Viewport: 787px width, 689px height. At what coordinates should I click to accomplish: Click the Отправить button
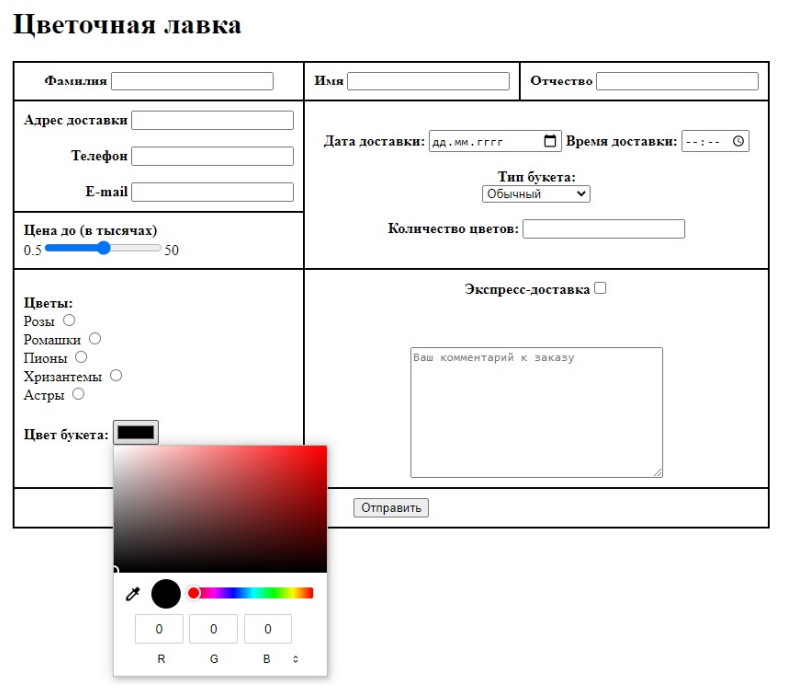click(x=391, y=508)
